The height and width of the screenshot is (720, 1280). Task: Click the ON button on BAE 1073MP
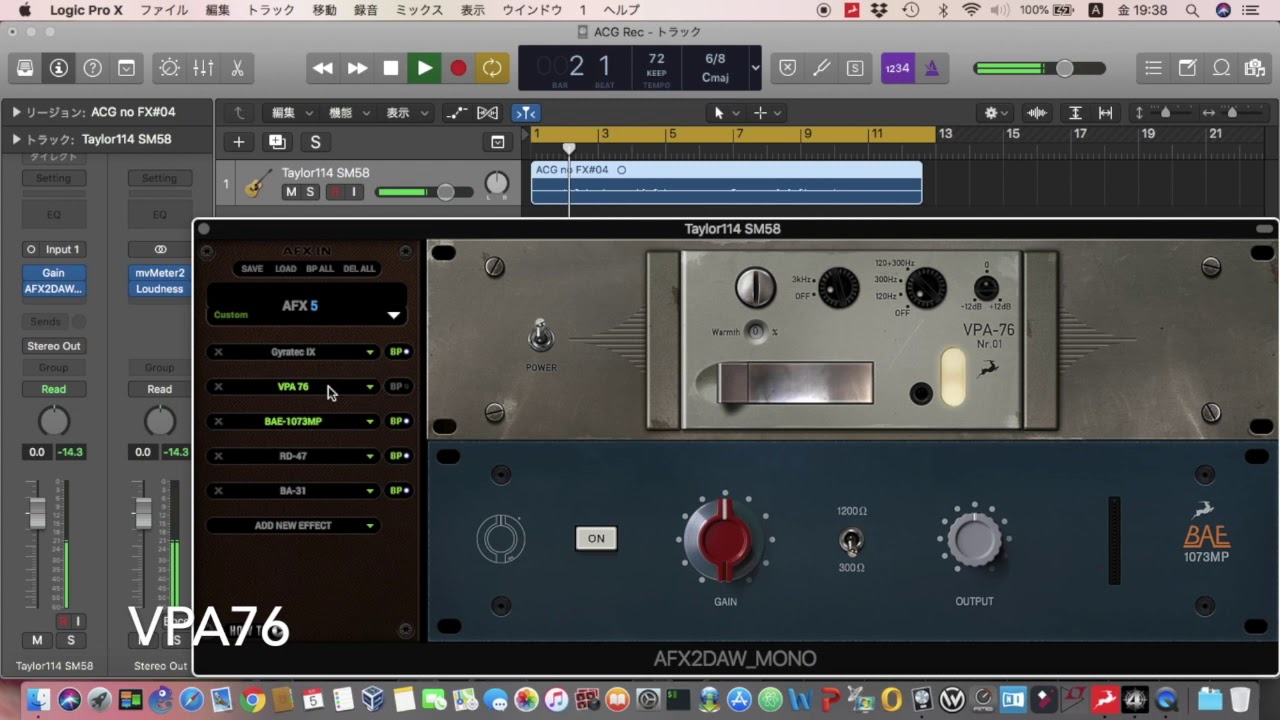pyautogui.click(x=596, y=538)
